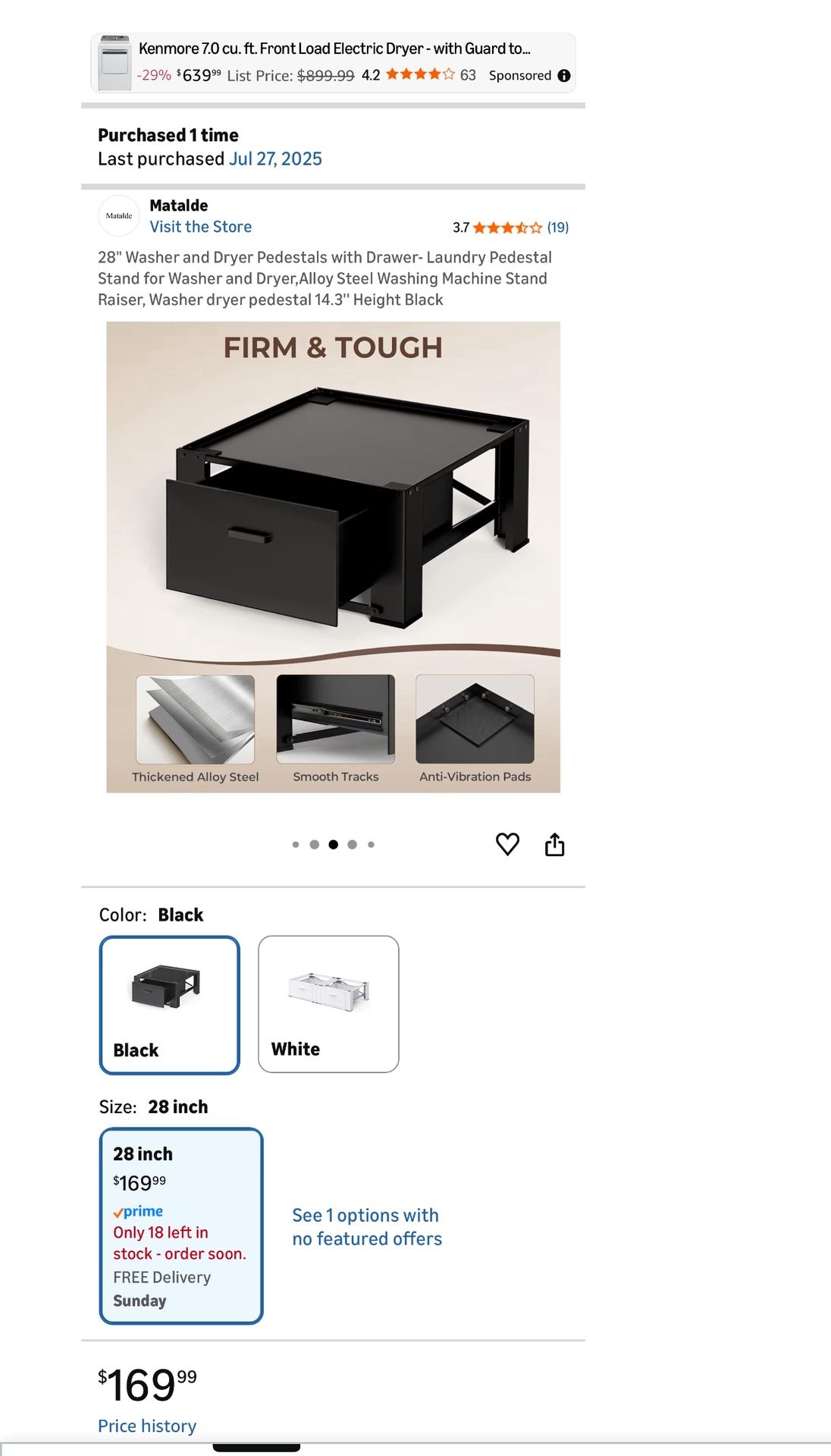Tap the share icon
The image size is (831, 1456).
555,844
